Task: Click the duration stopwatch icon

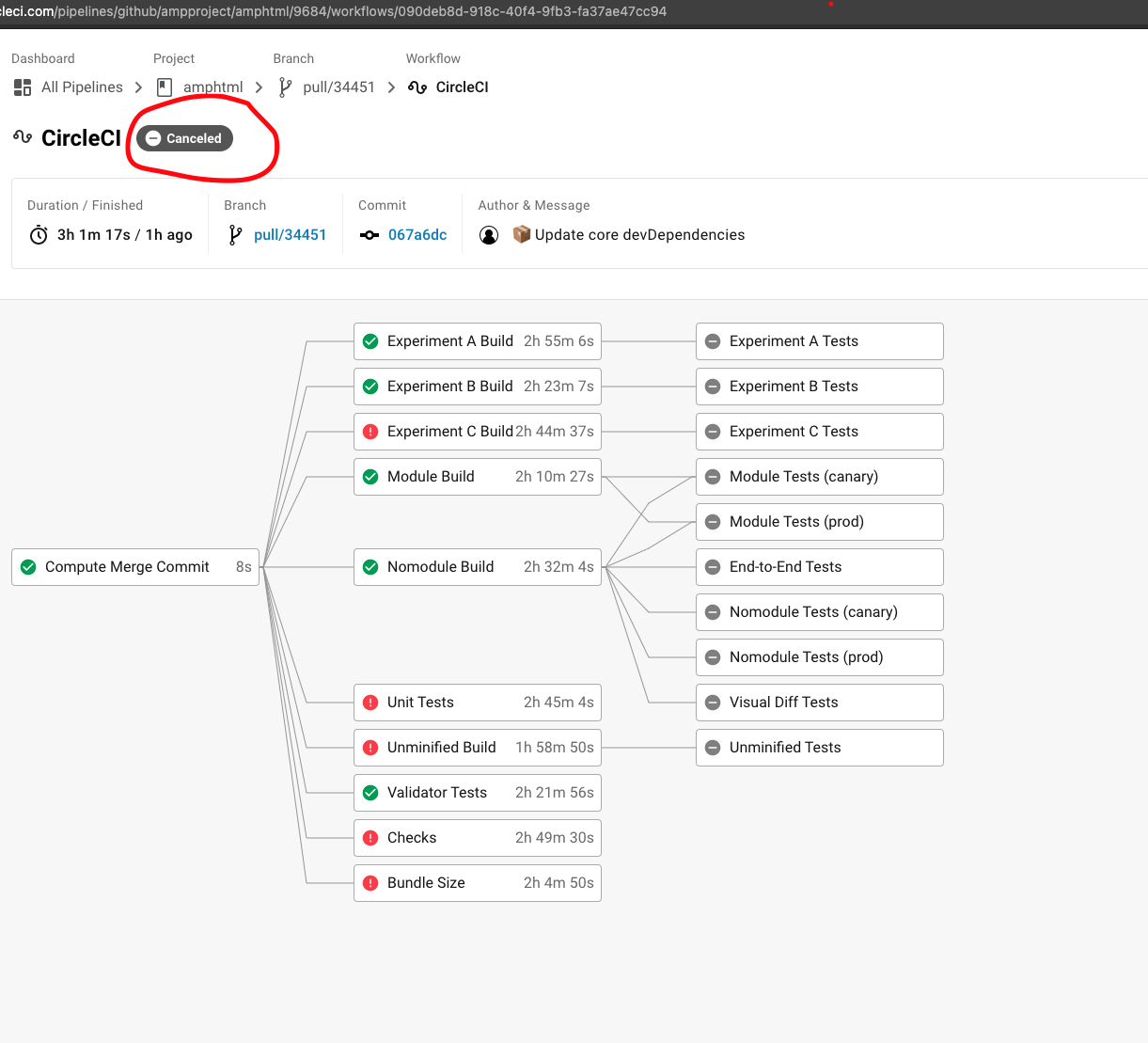Action: (39, 235)
